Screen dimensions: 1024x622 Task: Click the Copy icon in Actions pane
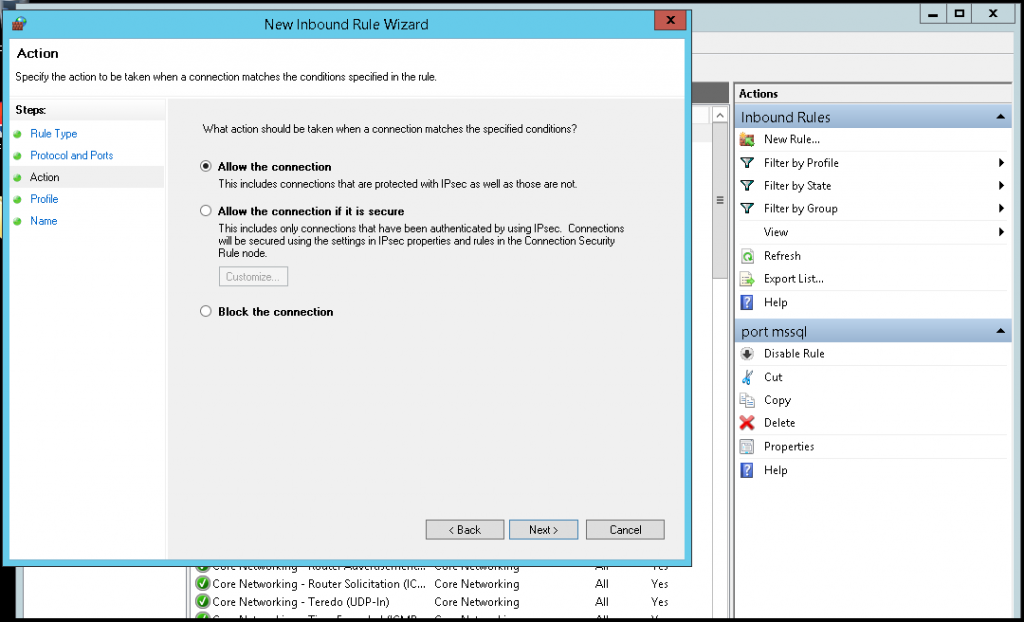(747, 400)
